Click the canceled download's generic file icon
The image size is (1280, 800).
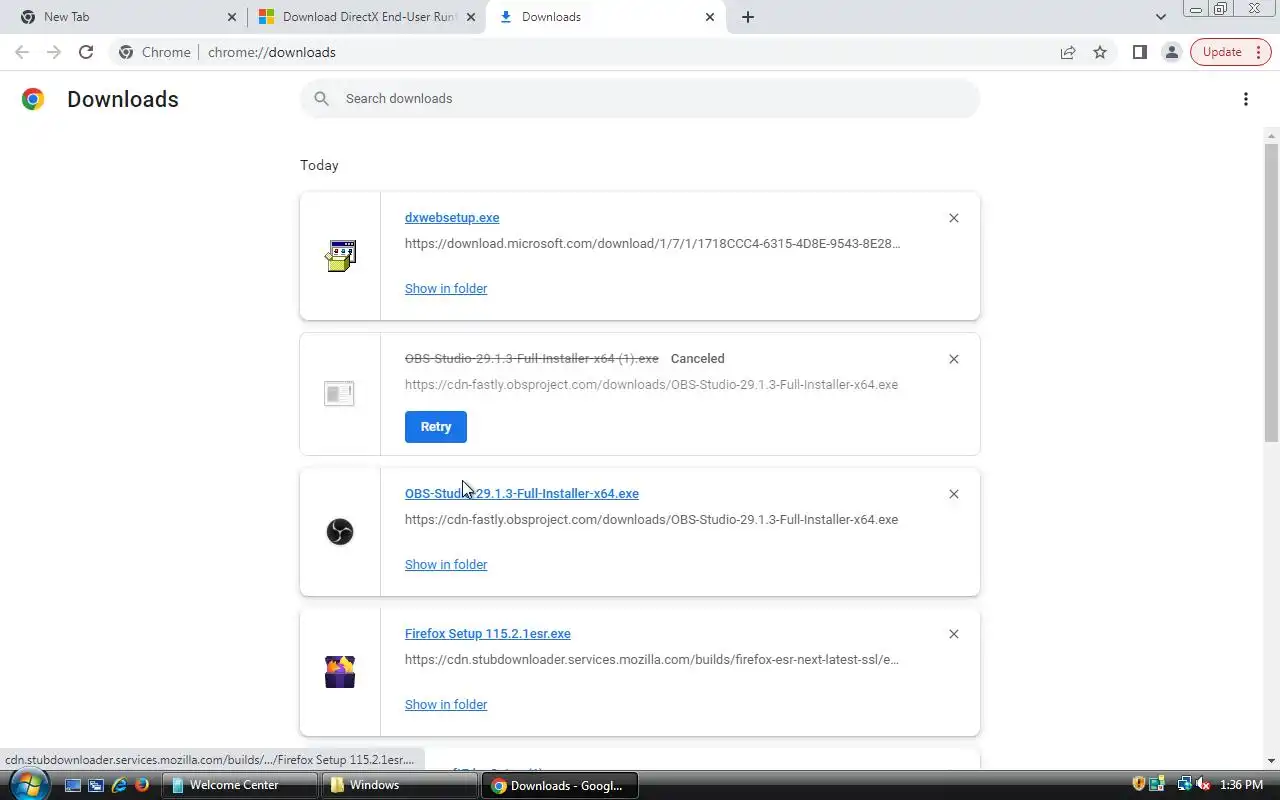[340, 394]
